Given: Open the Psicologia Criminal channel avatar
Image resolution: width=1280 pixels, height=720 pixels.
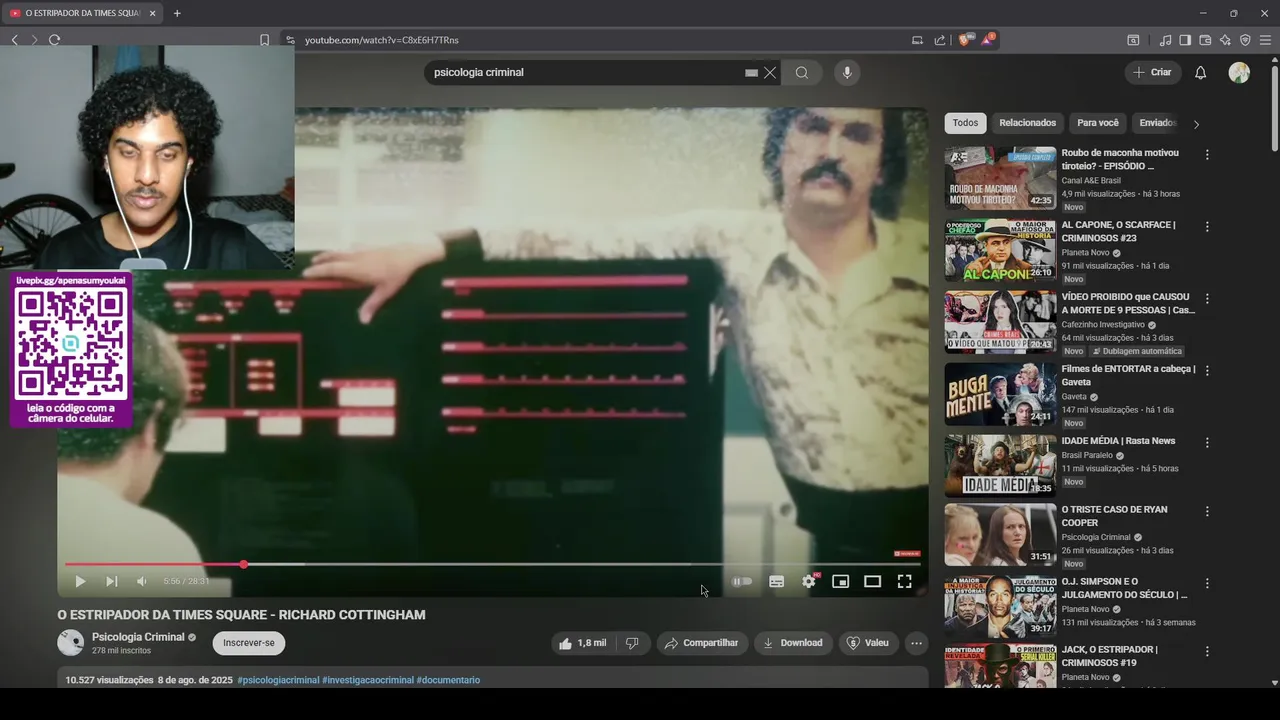Looking at the screenshot, I should coord(71,643).
